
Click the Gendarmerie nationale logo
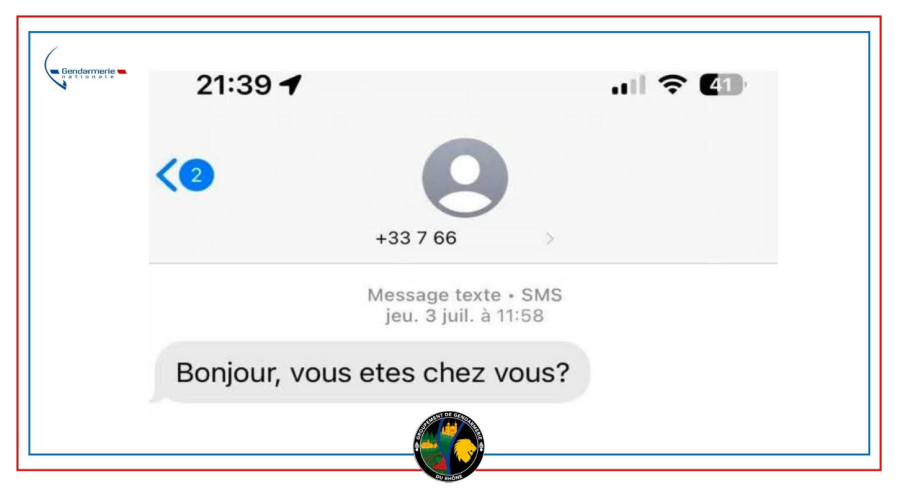(x=85, y=69)
